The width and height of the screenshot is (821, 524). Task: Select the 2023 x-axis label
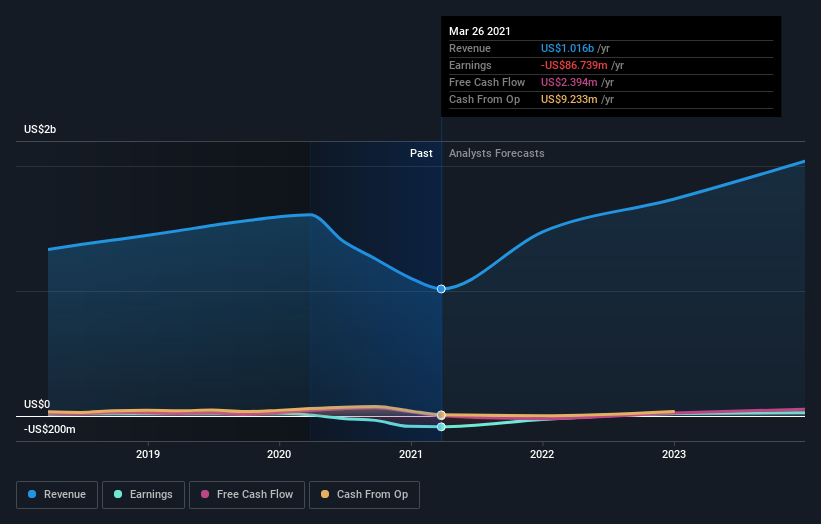[674, 454]
